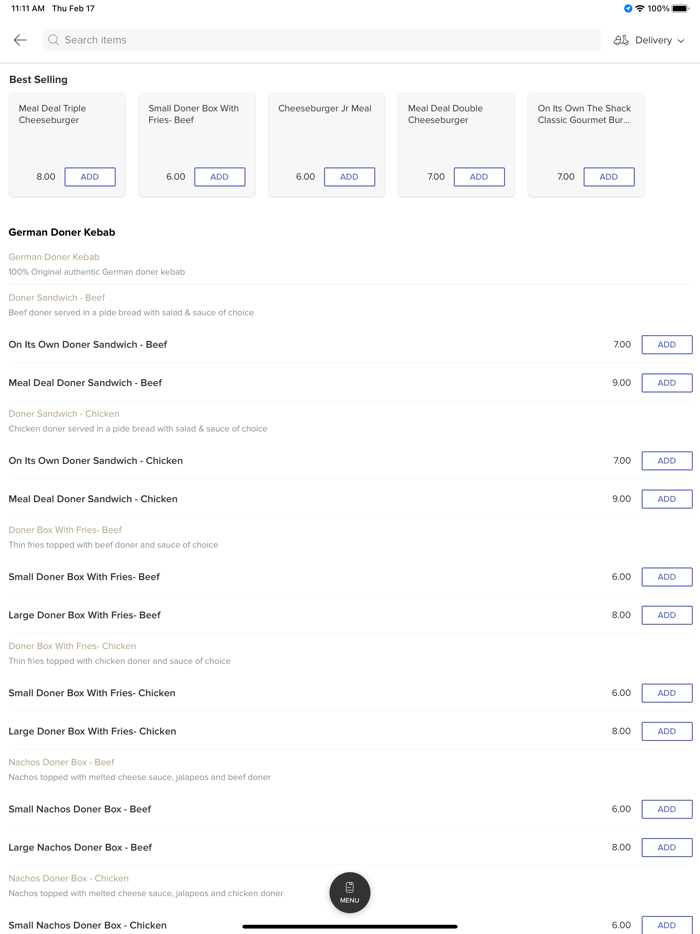The width and height of the screenshot is (700, 934).
Task: Add On Its Own Doner Sandwich - Chicken
Action: (x=667, y=460)
